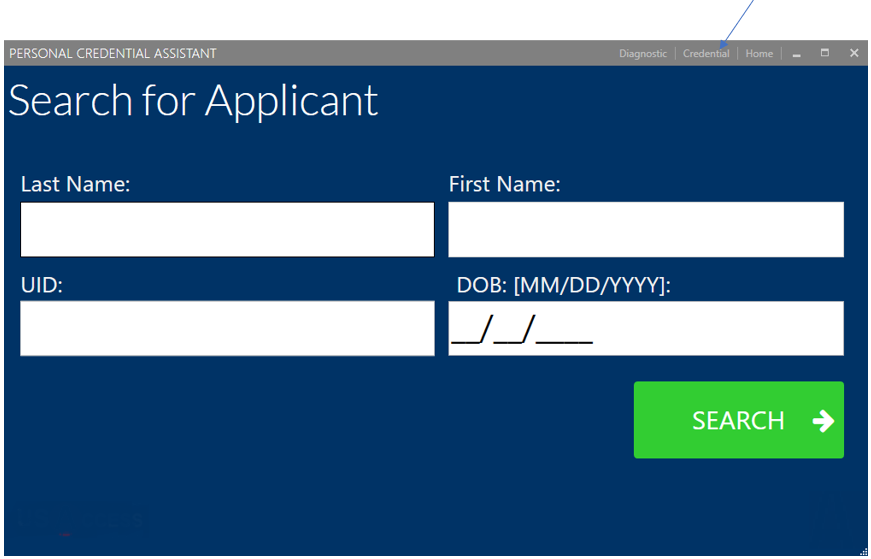Maximize the Personal Credential Assistant window
The height and width of the screenshot is (559, 871).
tap(825, 53)
